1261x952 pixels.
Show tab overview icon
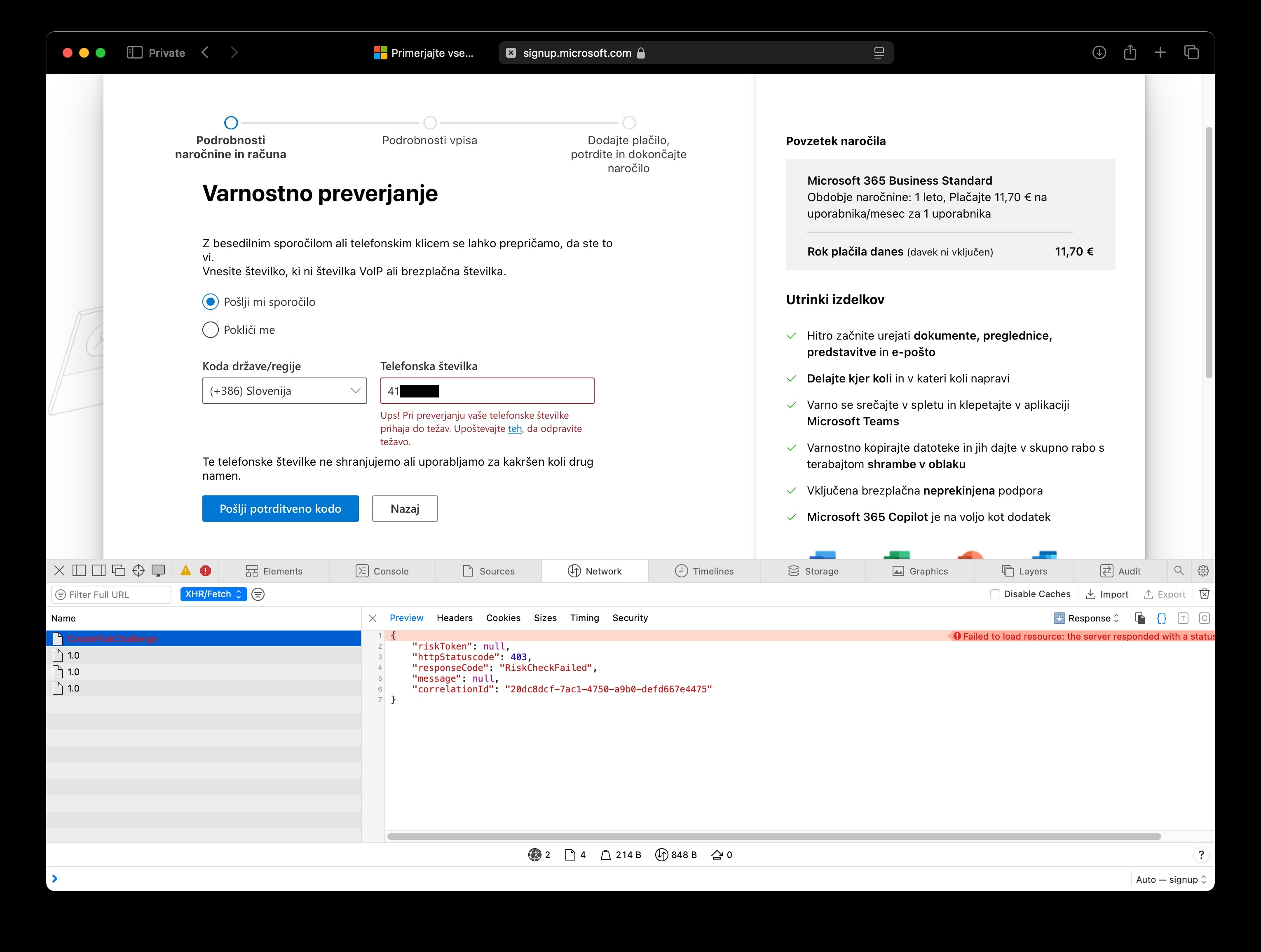tap(1191, 52)
